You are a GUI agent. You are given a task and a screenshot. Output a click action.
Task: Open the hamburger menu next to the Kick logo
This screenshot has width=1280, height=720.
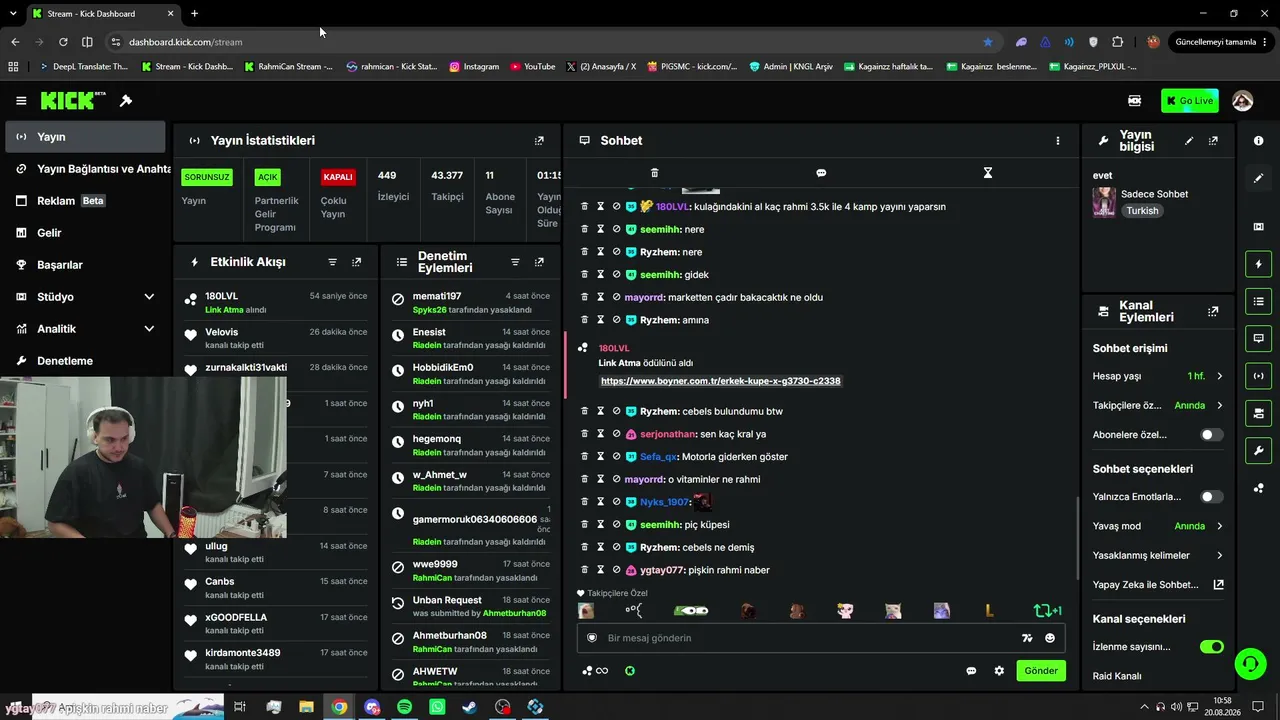[21, 101]
